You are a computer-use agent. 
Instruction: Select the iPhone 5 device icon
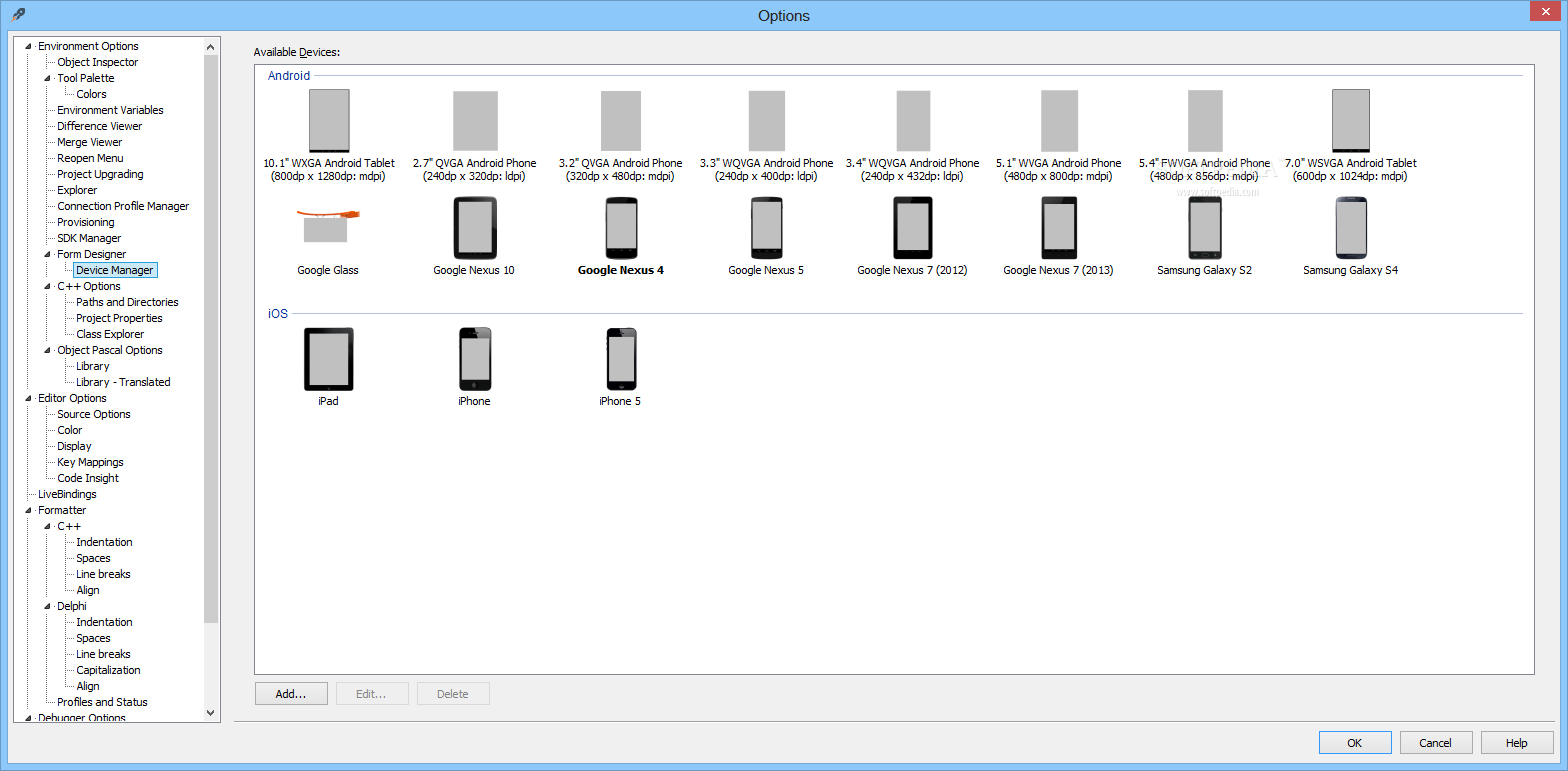click(621, 359)
